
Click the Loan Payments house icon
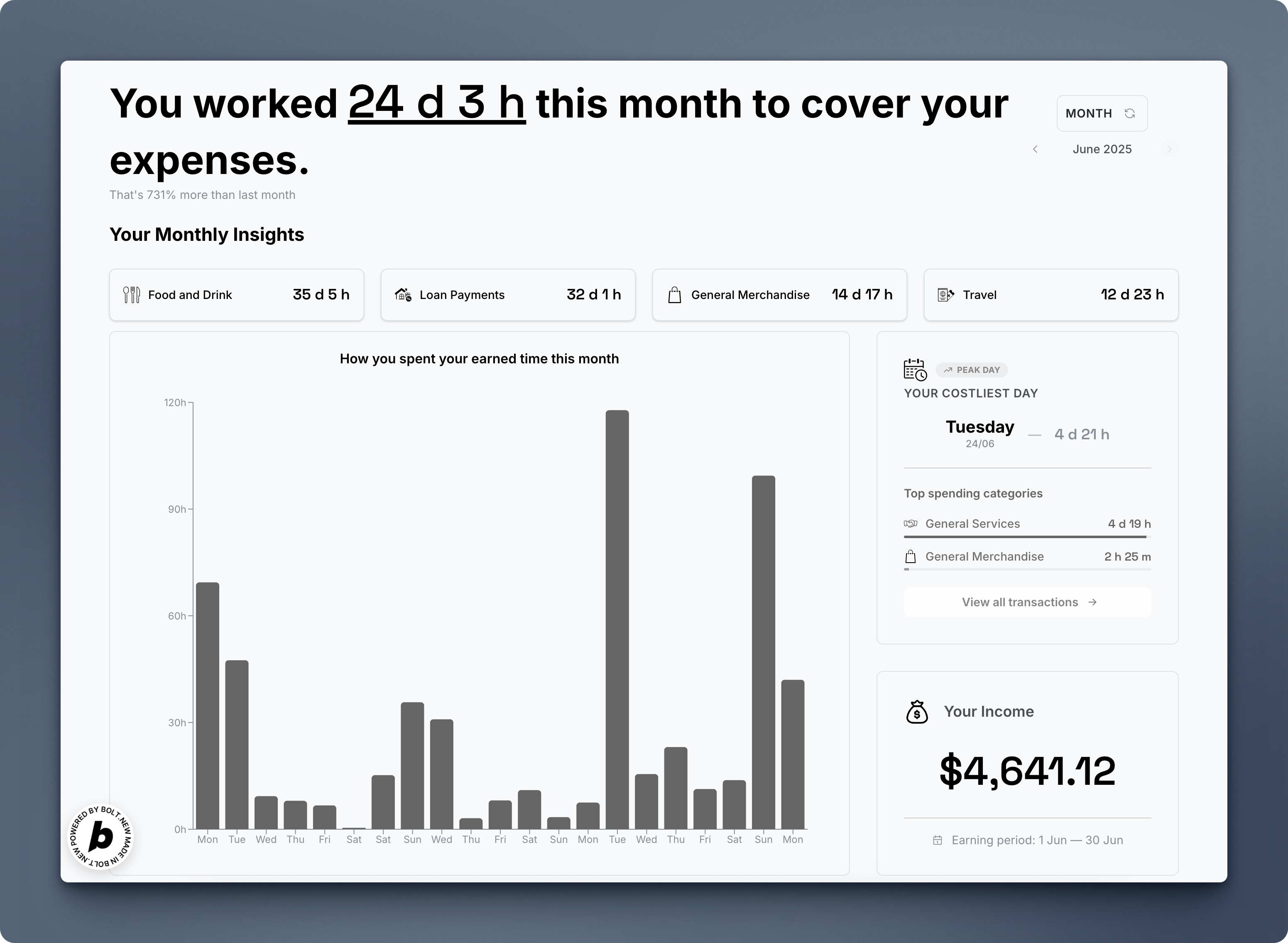point(403,294)
